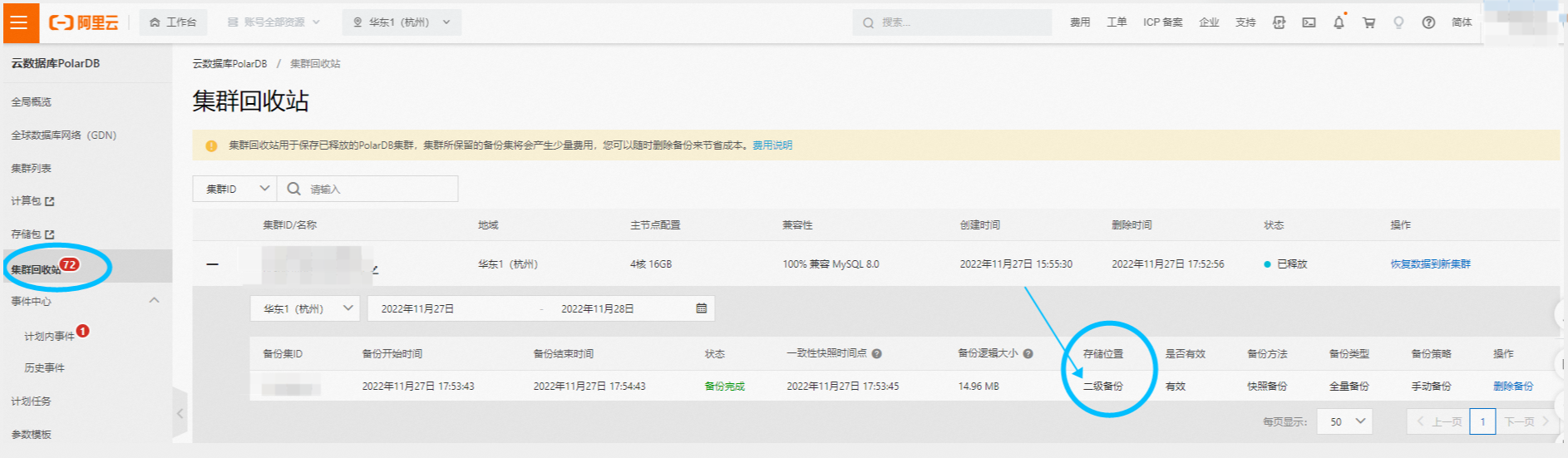The height and width of the screenshot is (458, 1568).
Task: Click the 全量备份 backup type cell
Action: (x=1349, y=387)
